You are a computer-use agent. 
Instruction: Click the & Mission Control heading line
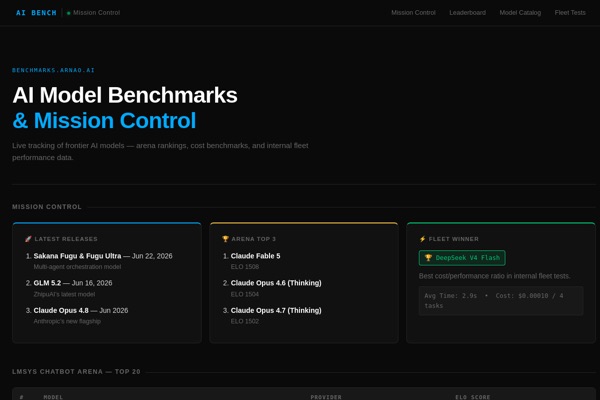(x=104, y=120)
